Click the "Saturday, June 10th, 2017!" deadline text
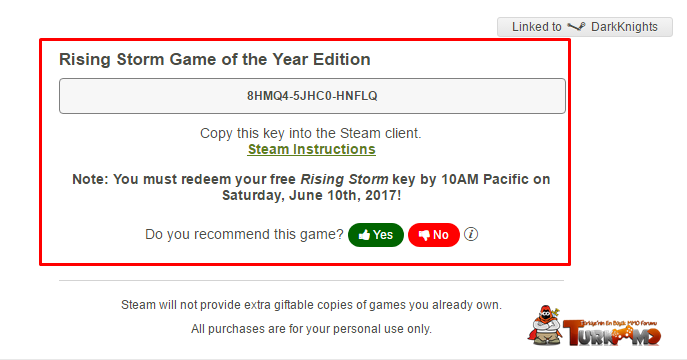687x360 pixels. (312, 195)
